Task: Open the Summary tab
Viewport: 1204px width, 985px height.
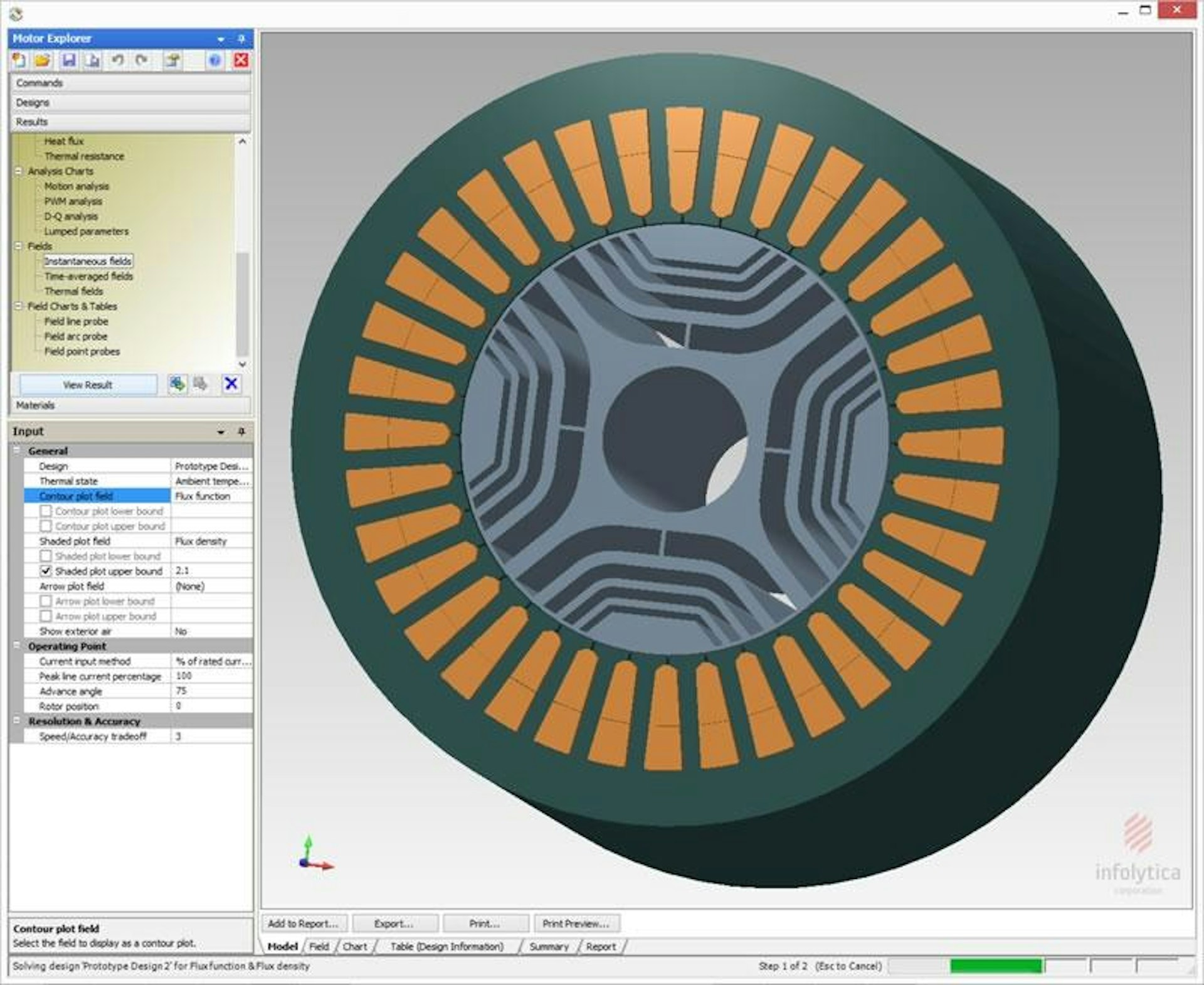Action: [x=549, y=947]
